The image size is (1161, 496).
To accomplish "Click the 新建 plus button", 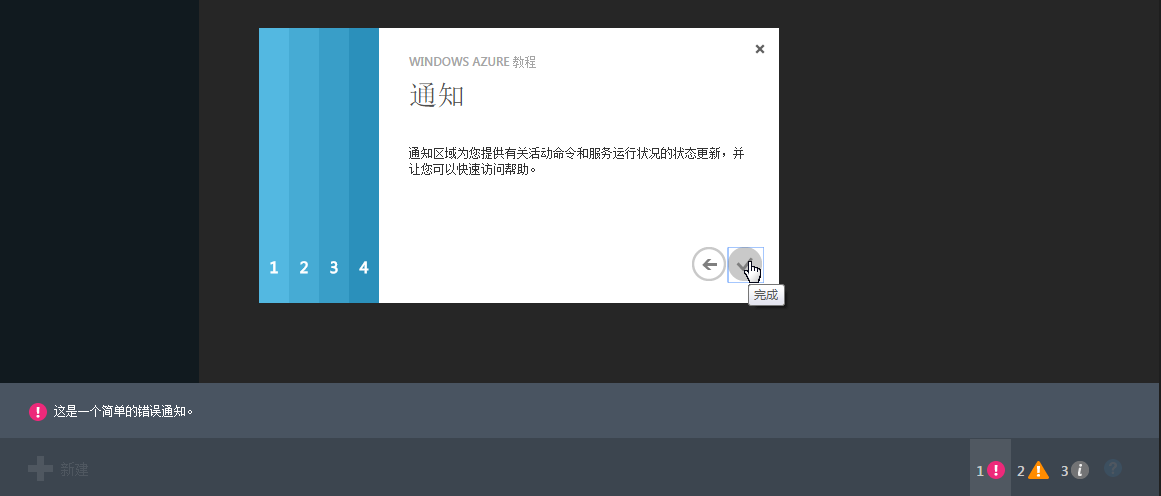I will click(58, 469).
